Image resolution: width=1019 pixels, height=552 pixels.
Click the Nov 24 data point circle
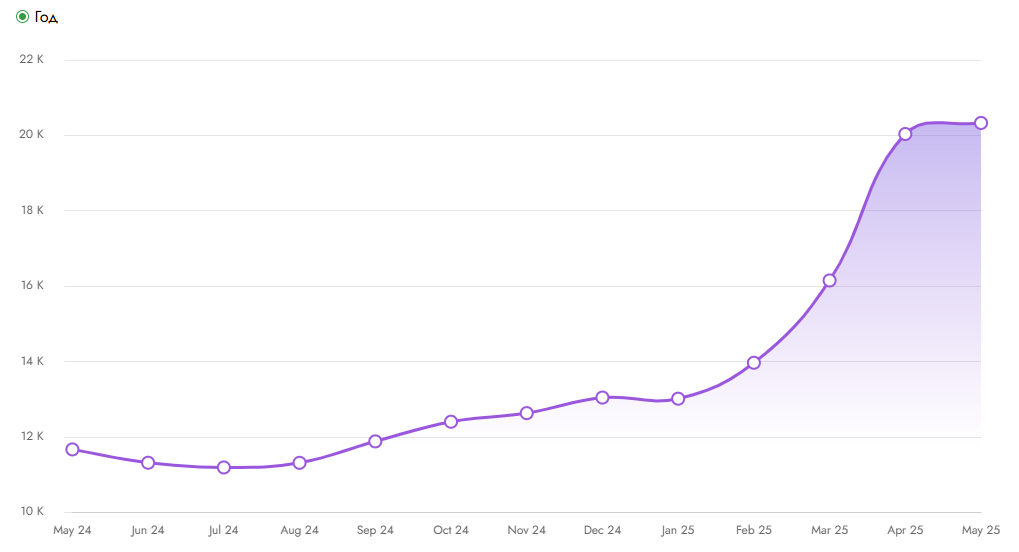pyautogui.click(x=527, y=413)
